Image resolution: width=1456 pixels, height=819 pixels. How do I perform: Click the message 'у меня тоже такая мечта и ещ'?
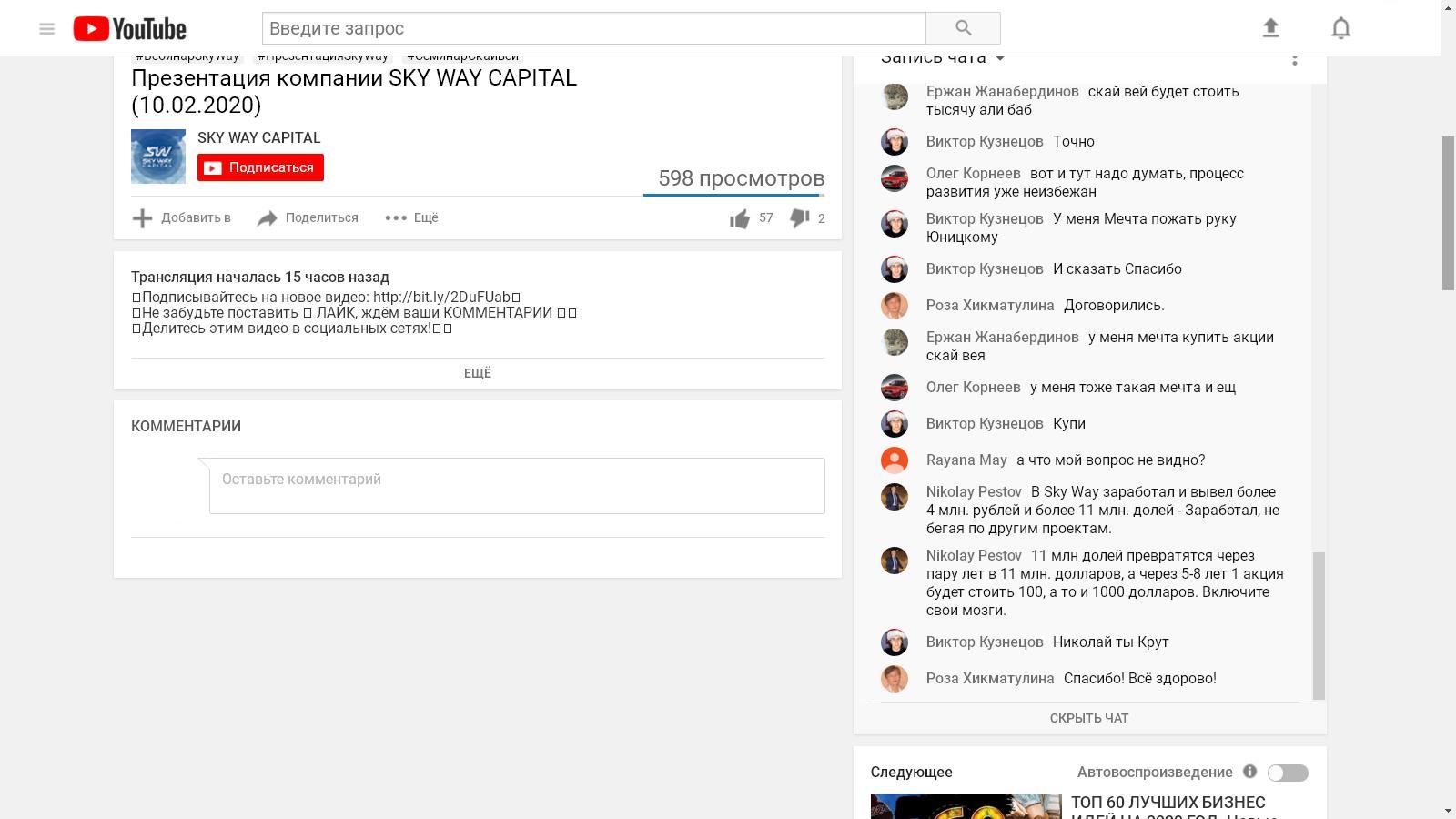point(1133,387)
